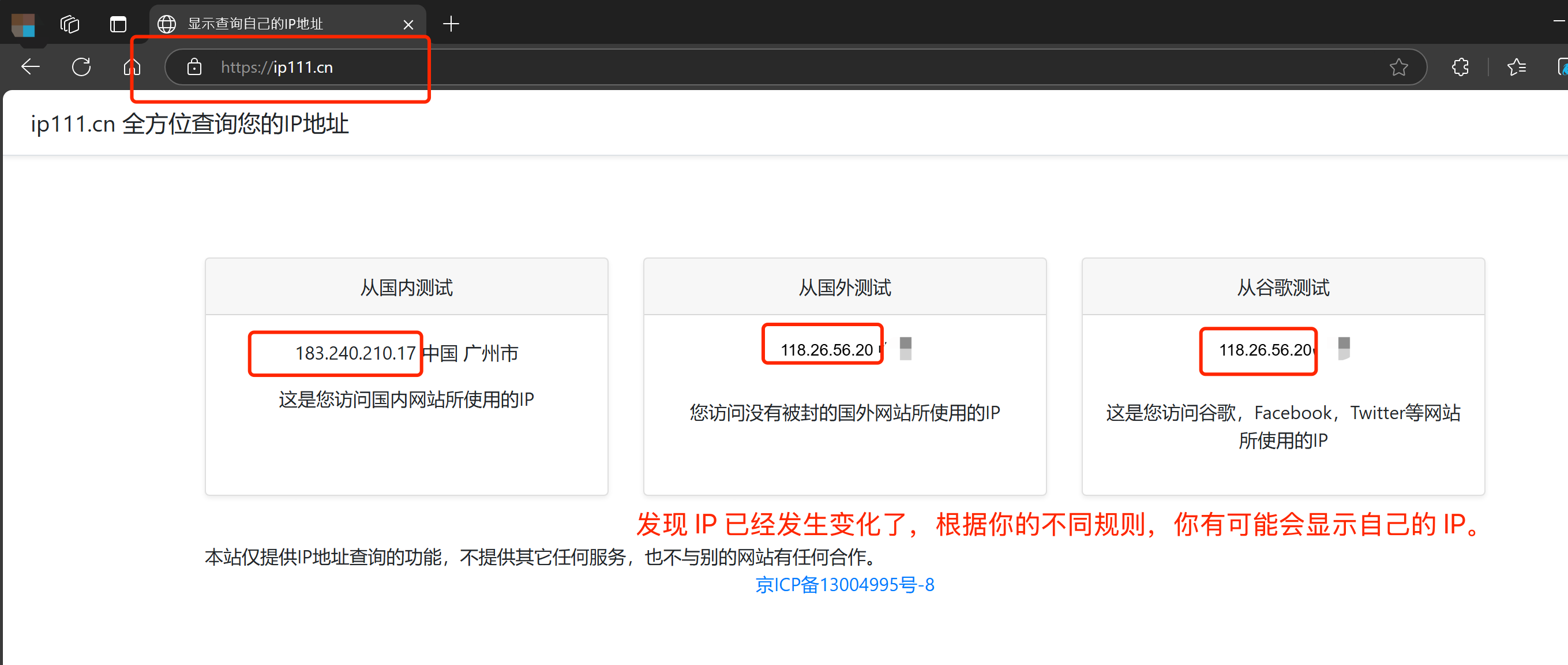Toggle the vertical tabs pane icon
1568x665 pixels.
[118, 24]
